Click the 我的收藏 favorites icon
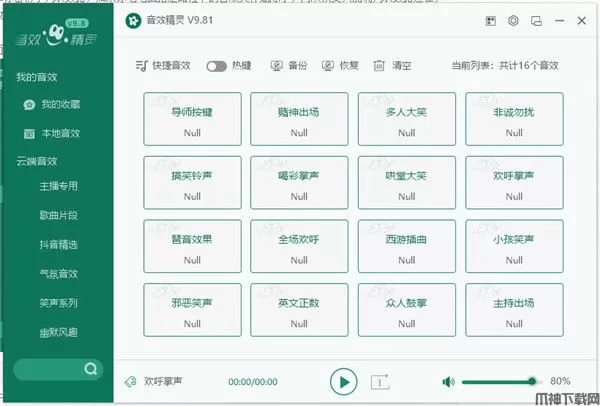This screenshot has width=600, height=406. [x=29, y=104]
